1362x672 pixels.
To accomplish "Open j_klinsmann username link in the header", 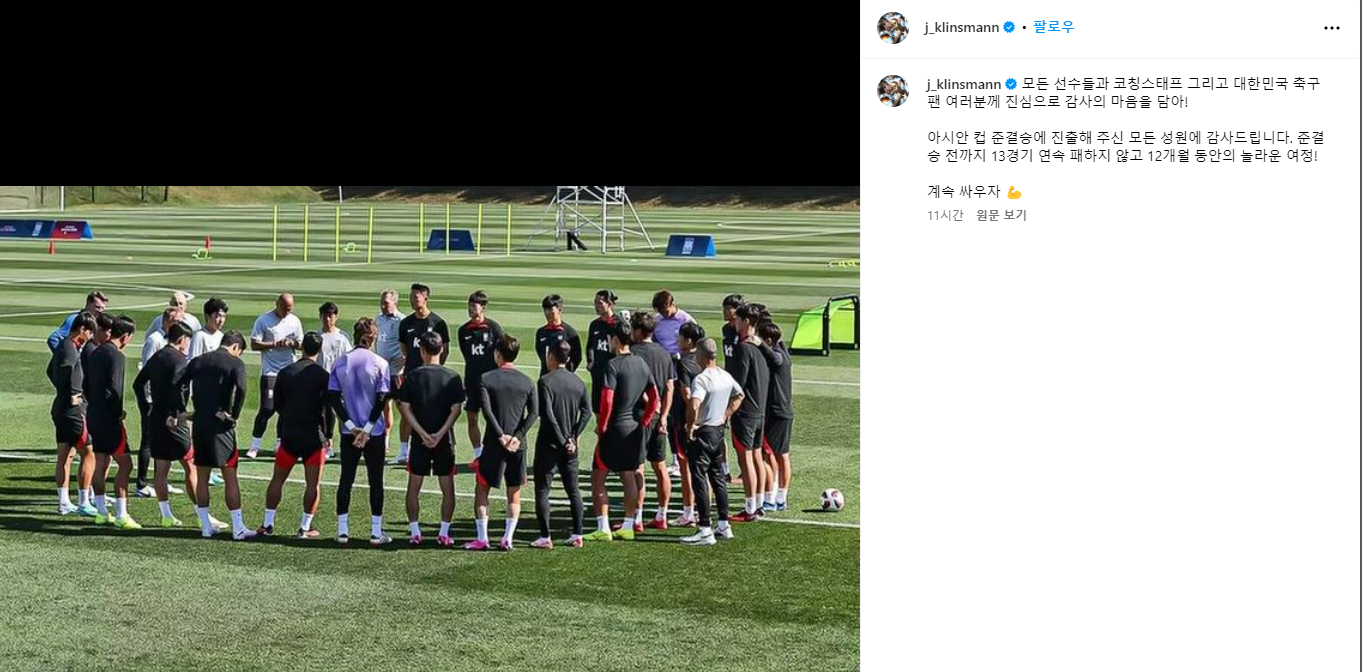I will (961, 28).
